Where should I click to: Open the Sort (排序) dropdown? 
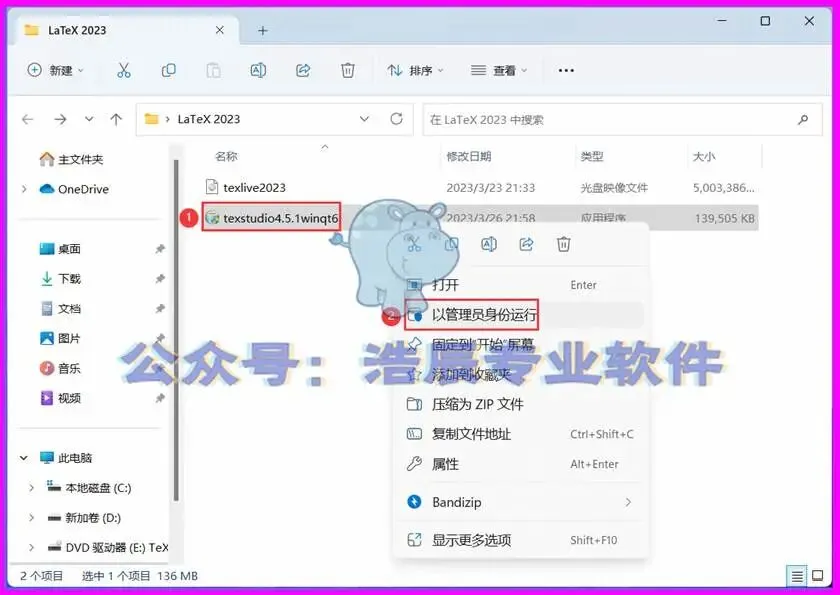416,70
